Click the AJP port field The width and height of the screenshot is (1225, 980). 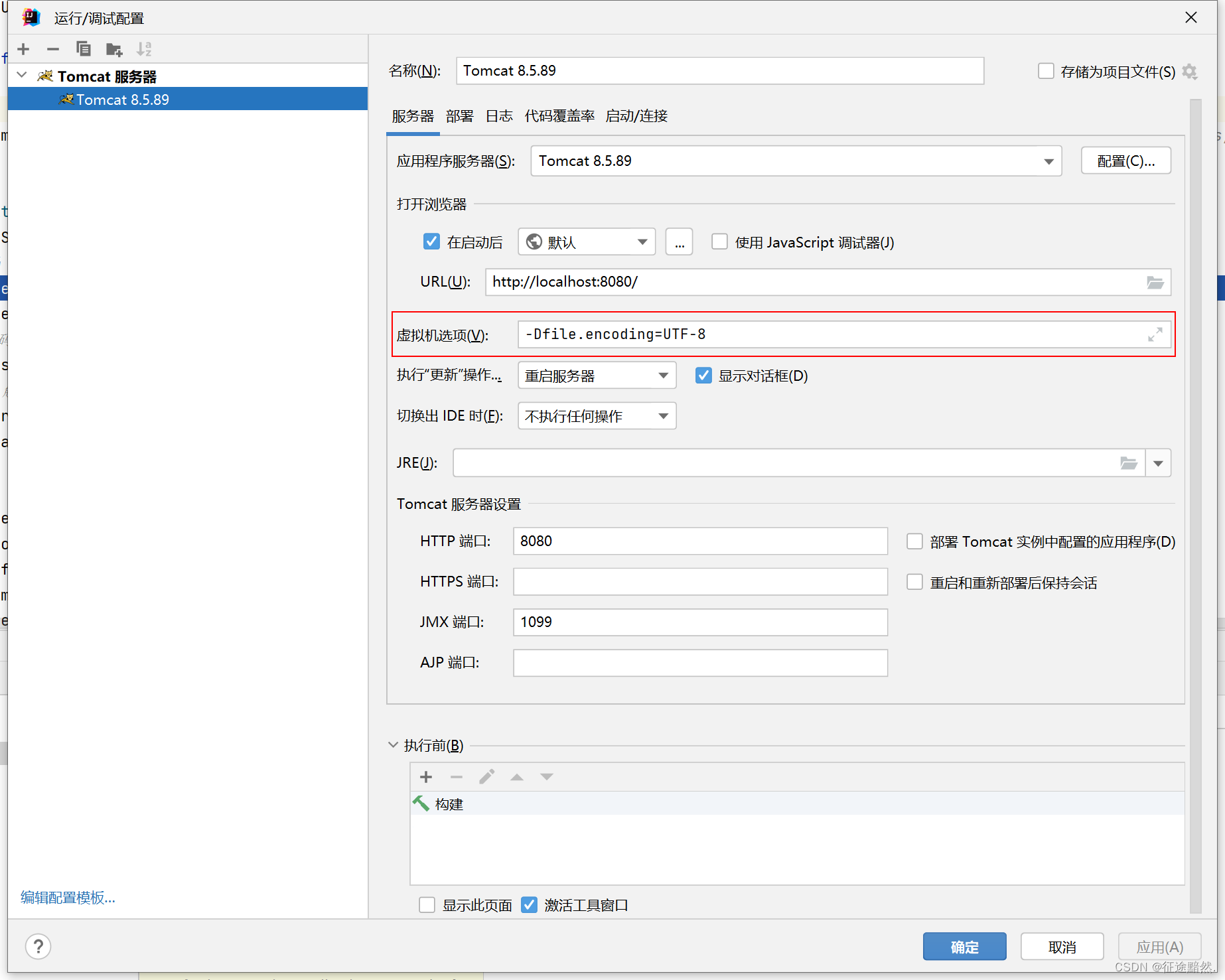pos(700,663)
